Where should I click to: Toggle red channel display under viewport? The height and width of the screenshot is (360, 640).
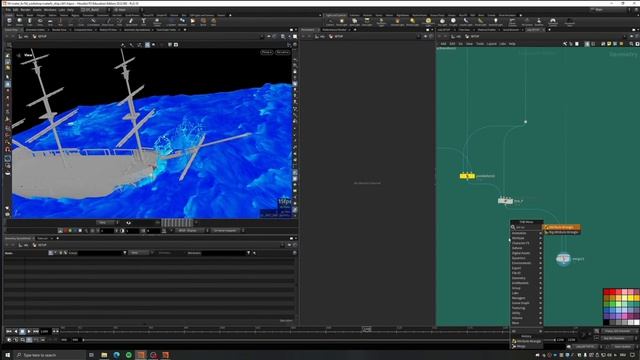click(x=66, y=231)
